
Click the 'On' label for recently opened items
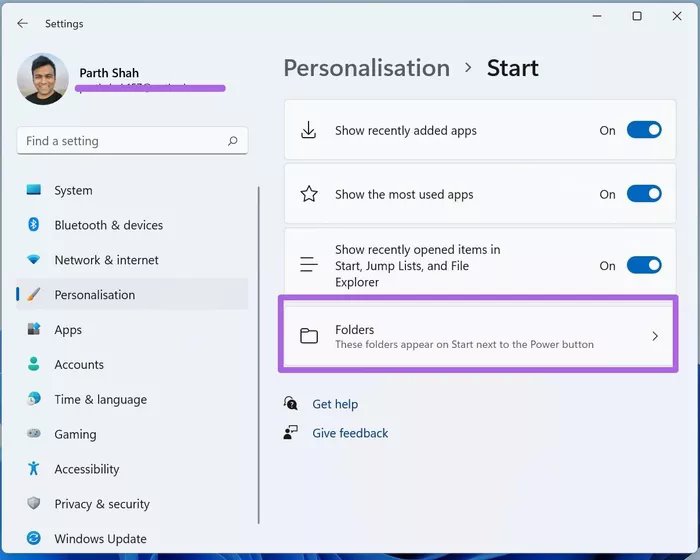pyautogui.click(x=607, y=266)
